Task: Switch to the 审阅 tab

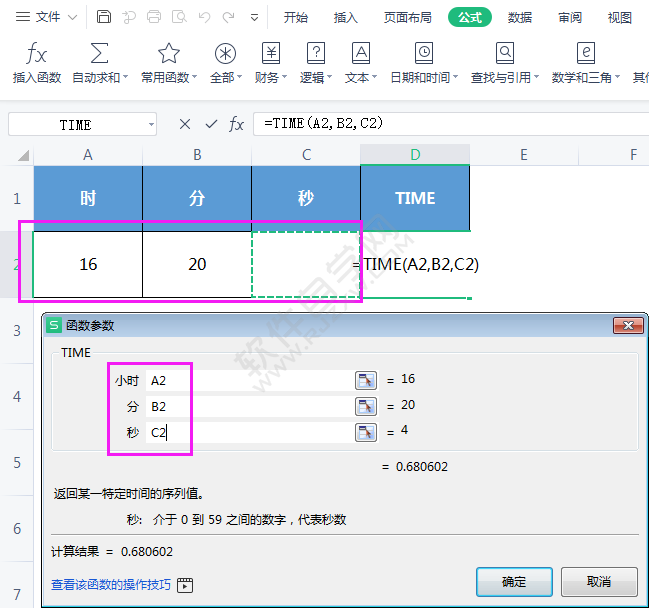Action: pyautogui.click(x=570, y=17)
